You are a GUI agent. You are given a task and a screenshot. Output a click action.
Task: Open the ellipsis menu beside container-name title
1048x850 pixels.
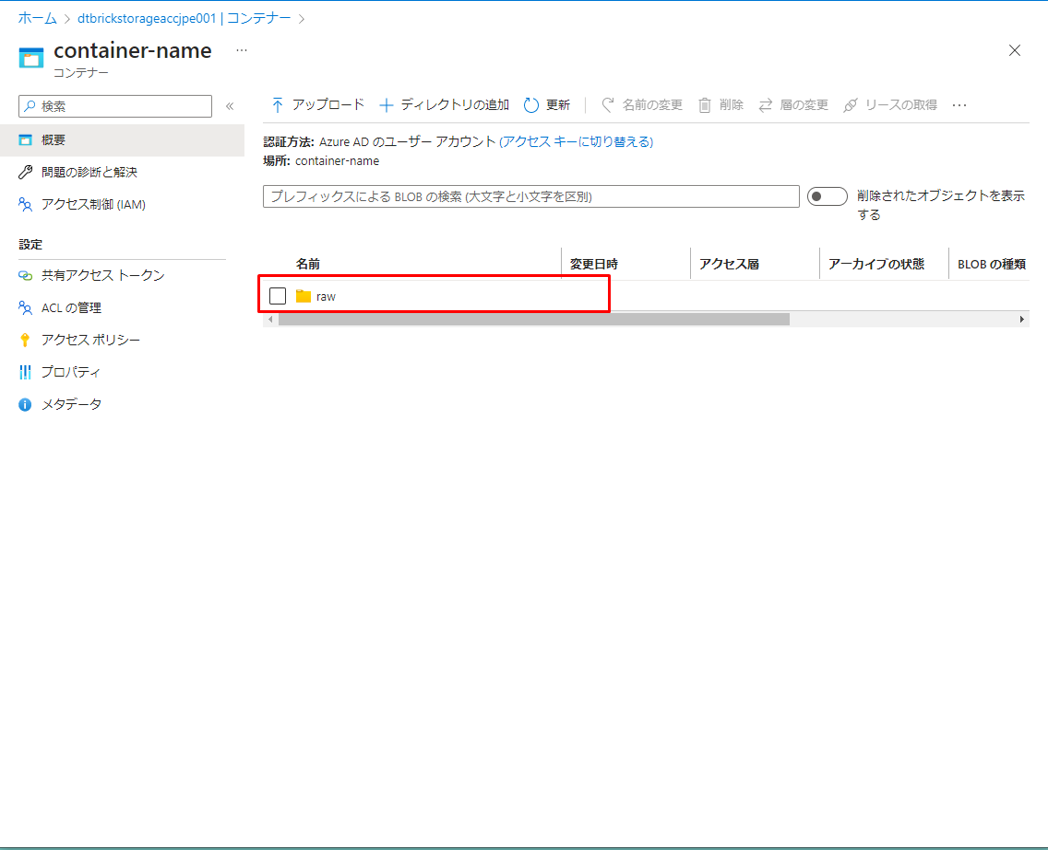[241, 50]
